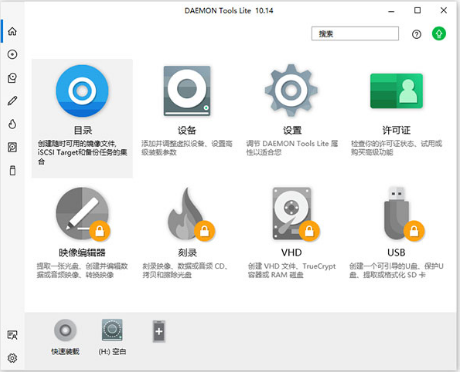Open the gear Preferences sidebar icon
The image size is (460, 374).
(12, 358)
